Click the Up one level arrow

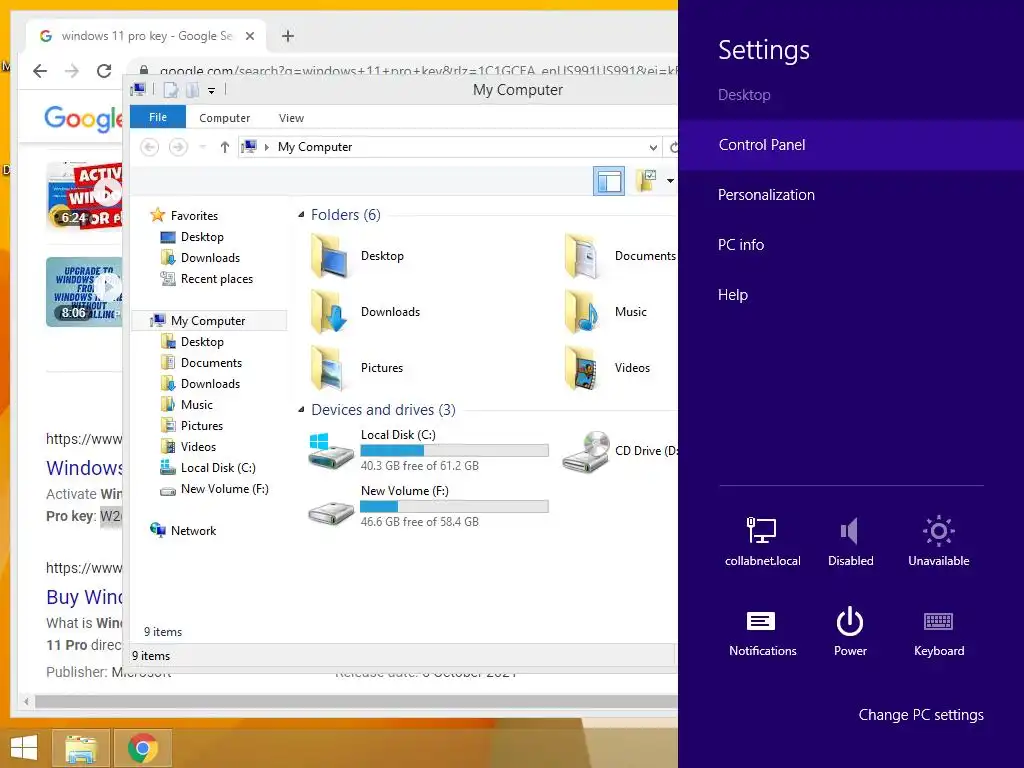click(x=225, y=147)
